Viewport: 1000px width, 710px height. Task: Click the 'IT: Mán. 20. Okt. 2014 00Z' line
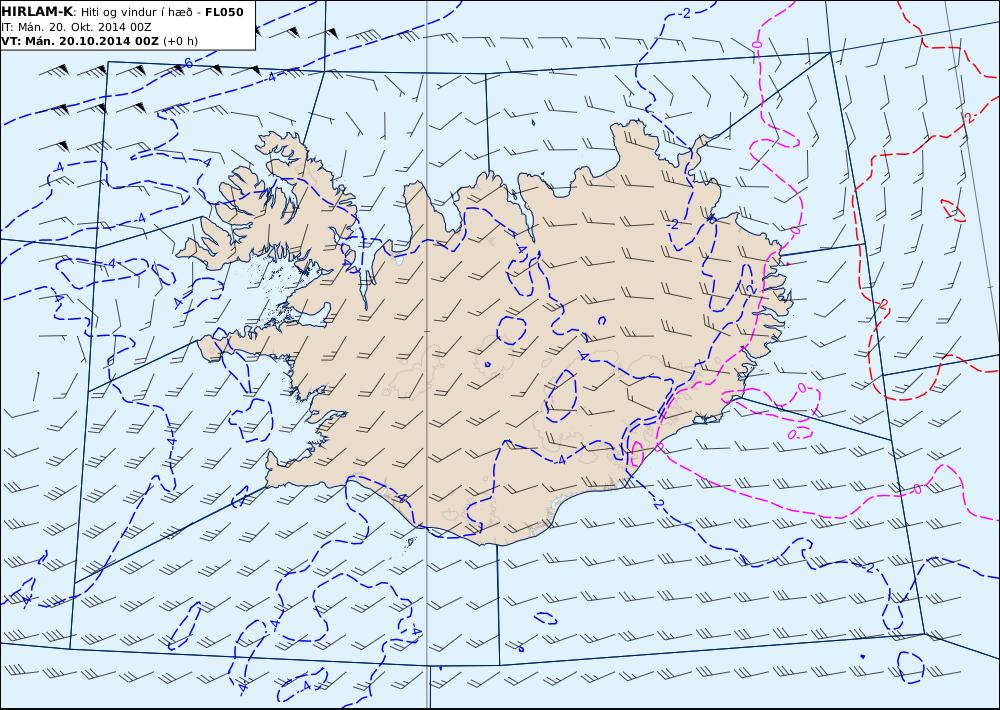[x=77, y=27]
